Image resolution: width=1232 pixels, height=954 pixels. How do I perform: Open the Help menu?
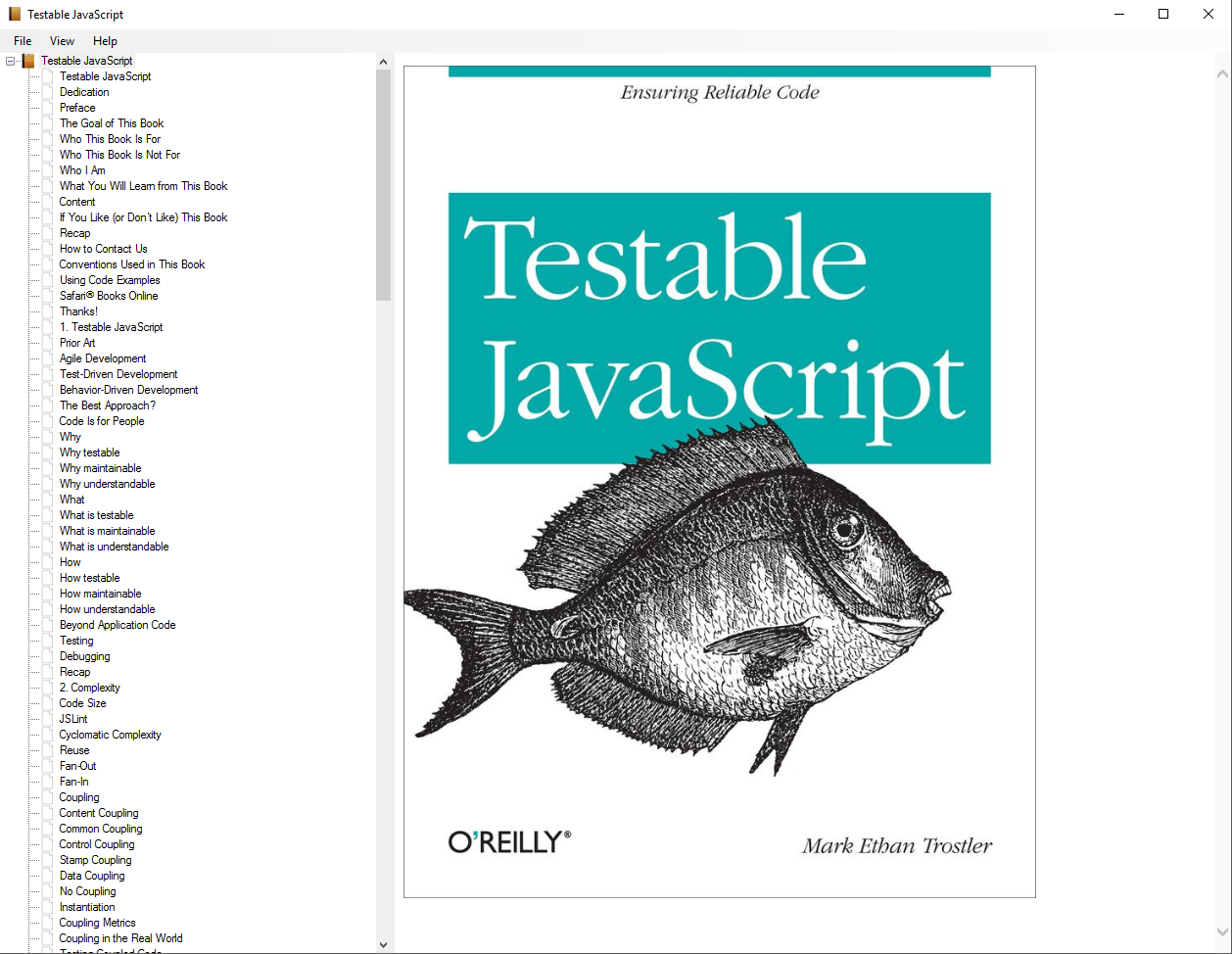coord(105,41)
